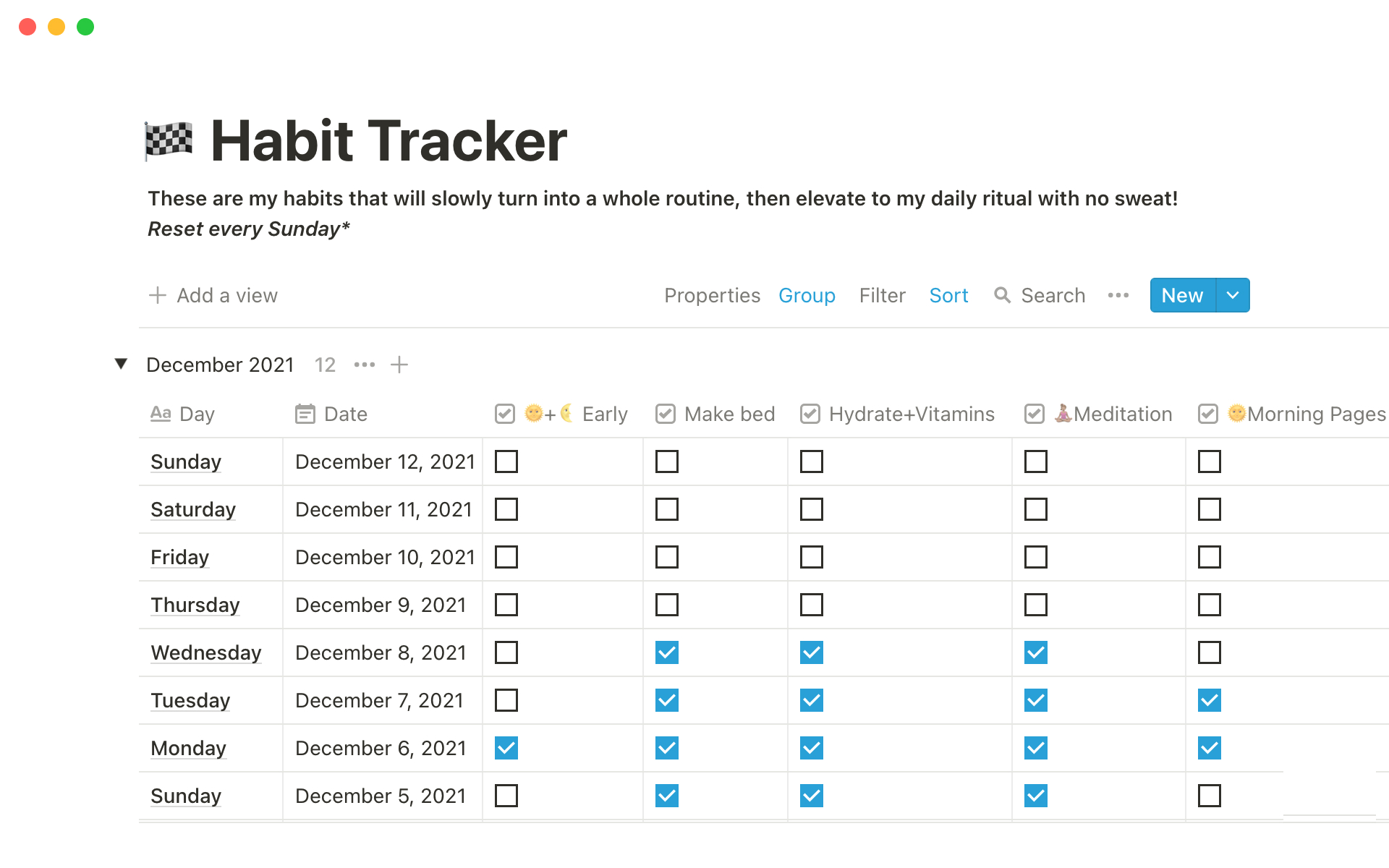Click the Sort icon in toolbar

pos(948,295)
